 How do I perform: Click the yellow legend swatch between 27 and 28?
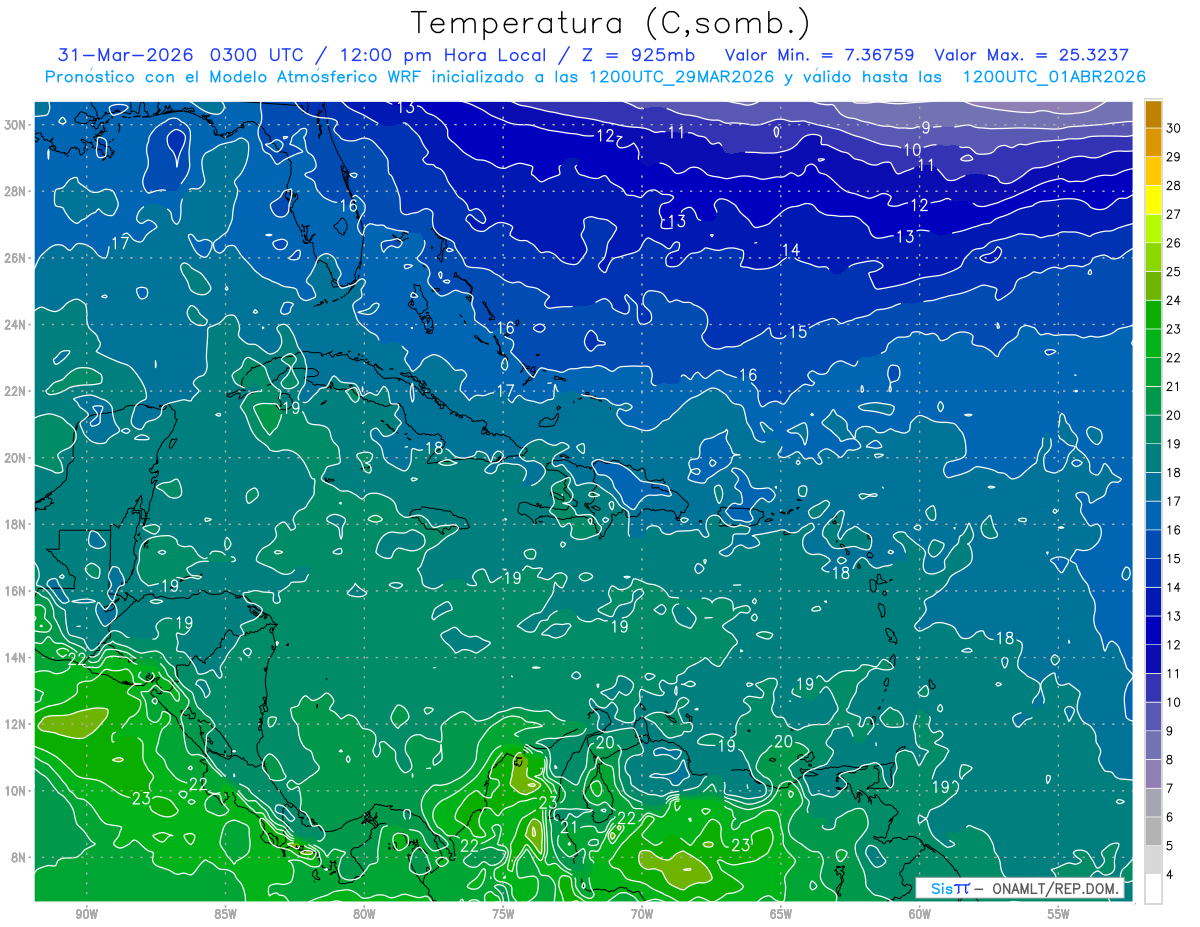tap(1153, 200)
